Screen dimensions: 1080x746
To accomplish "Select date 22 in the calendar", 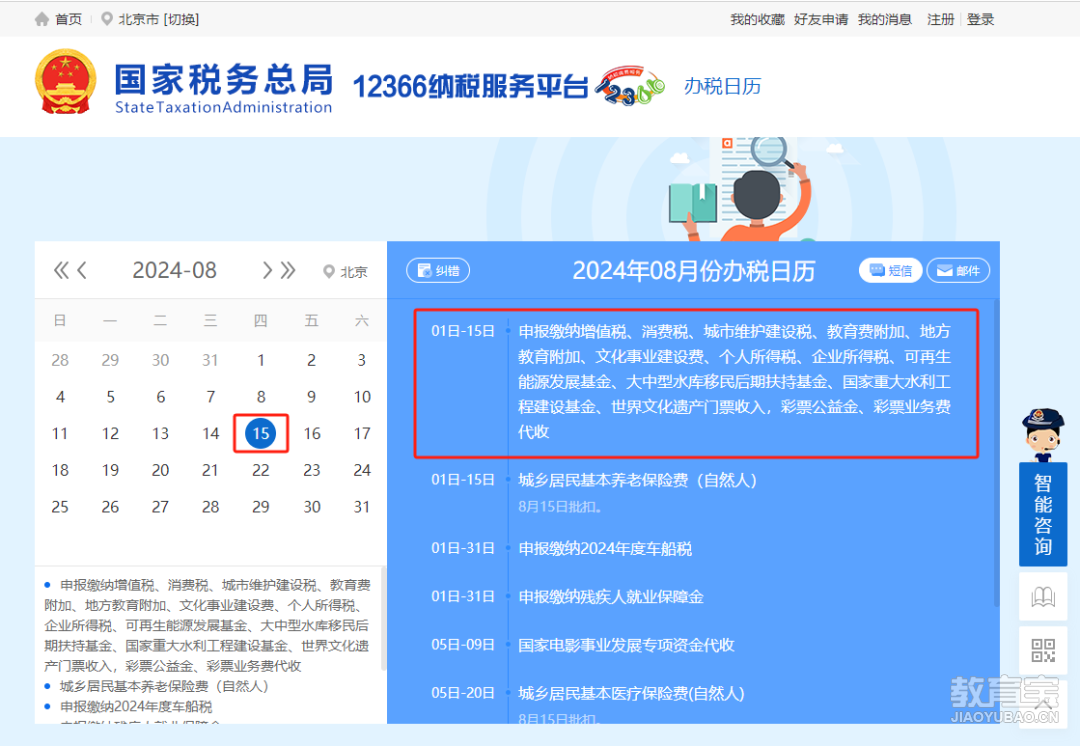I will click(x=261, y=470).
